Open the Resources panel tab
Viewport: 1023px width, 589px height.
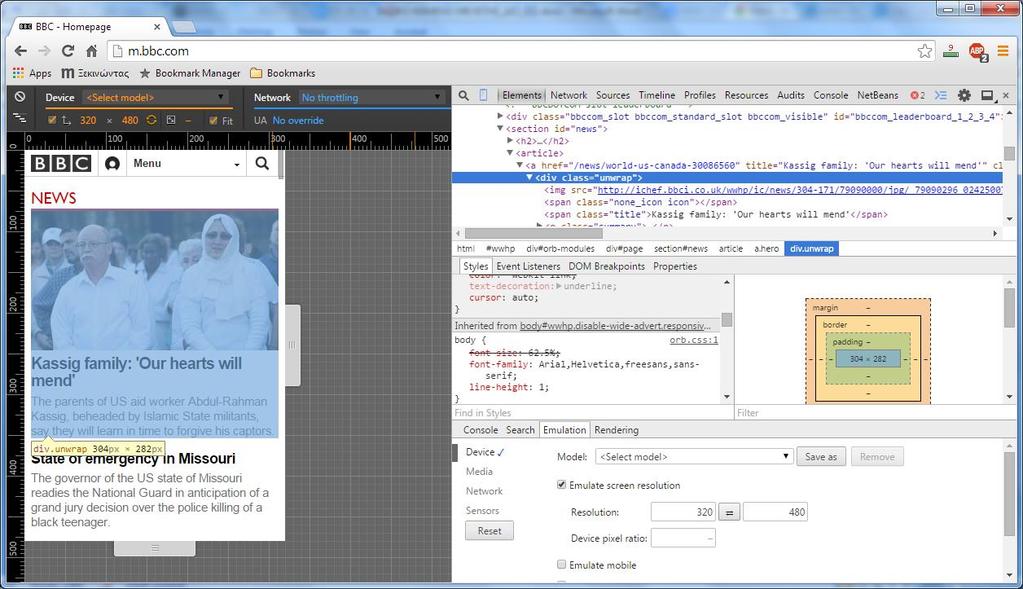click(x=746, y=95)
